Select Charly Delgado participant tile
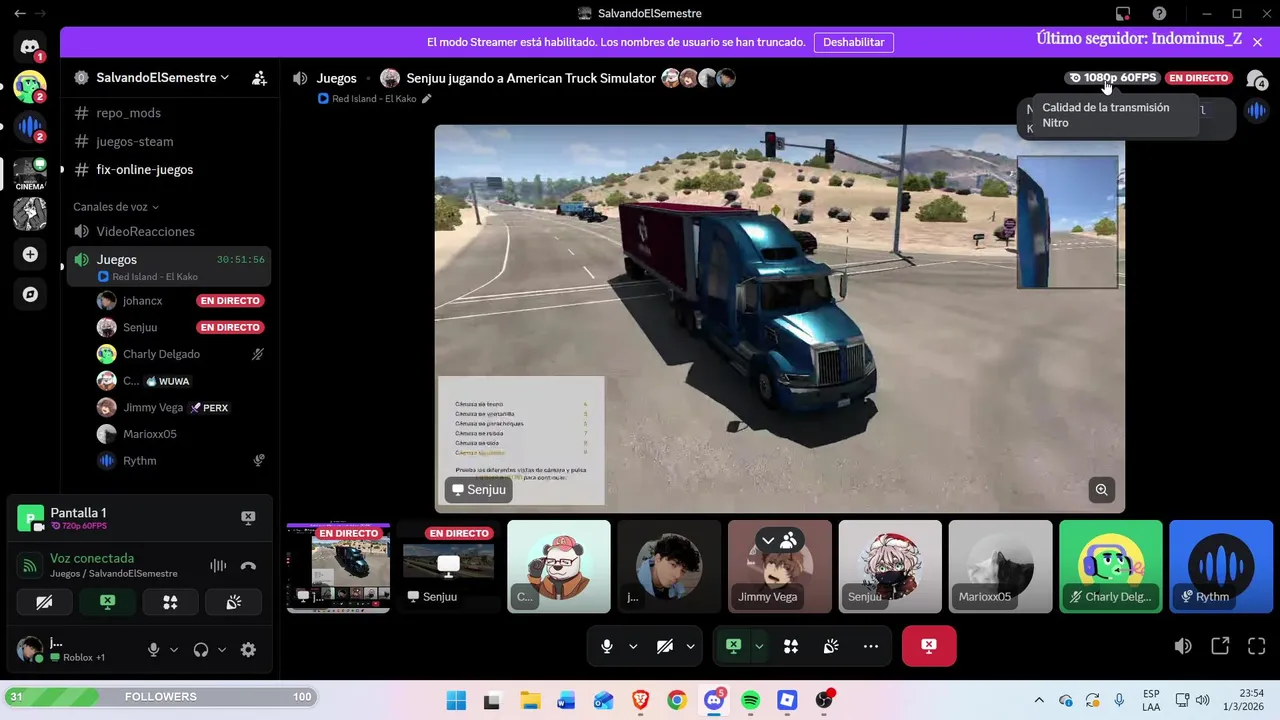The height and width of the screenshot is (720, 1280). [1110, 567]
